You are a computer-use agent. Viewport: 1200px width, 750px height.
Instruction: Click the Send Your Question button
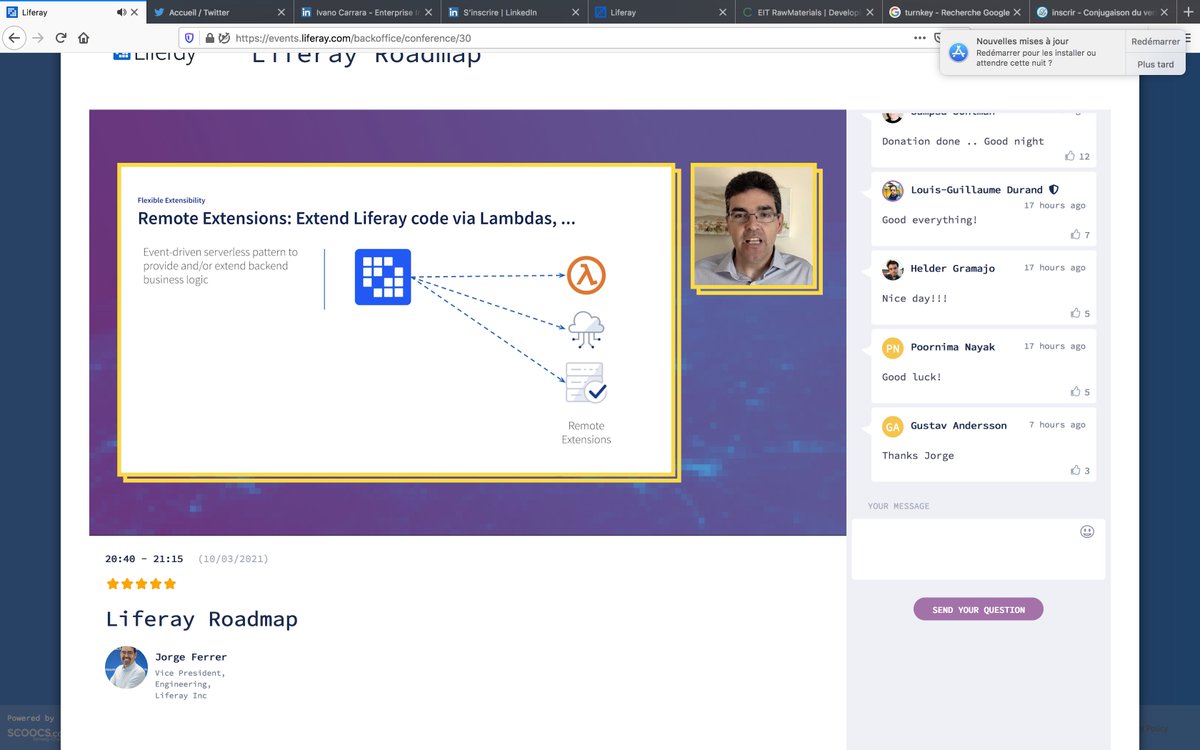pos(978,609)
